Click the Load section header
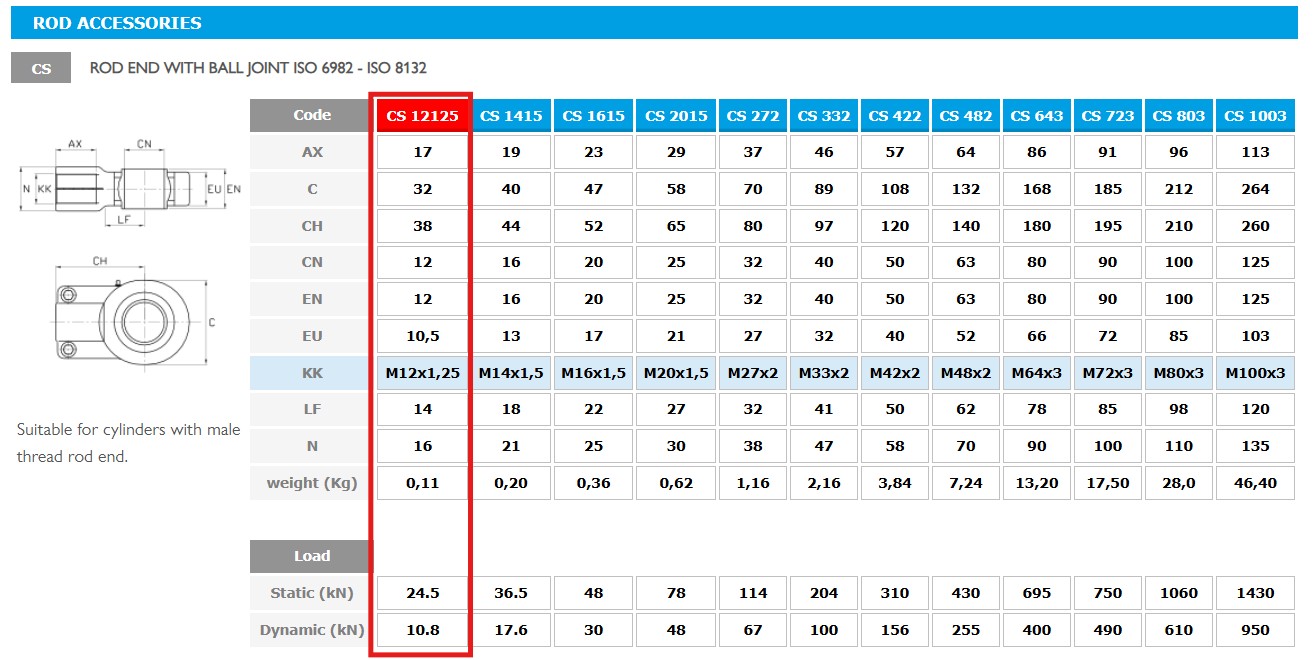Viewport: 1316px width, 660px height. click(311, 555)
